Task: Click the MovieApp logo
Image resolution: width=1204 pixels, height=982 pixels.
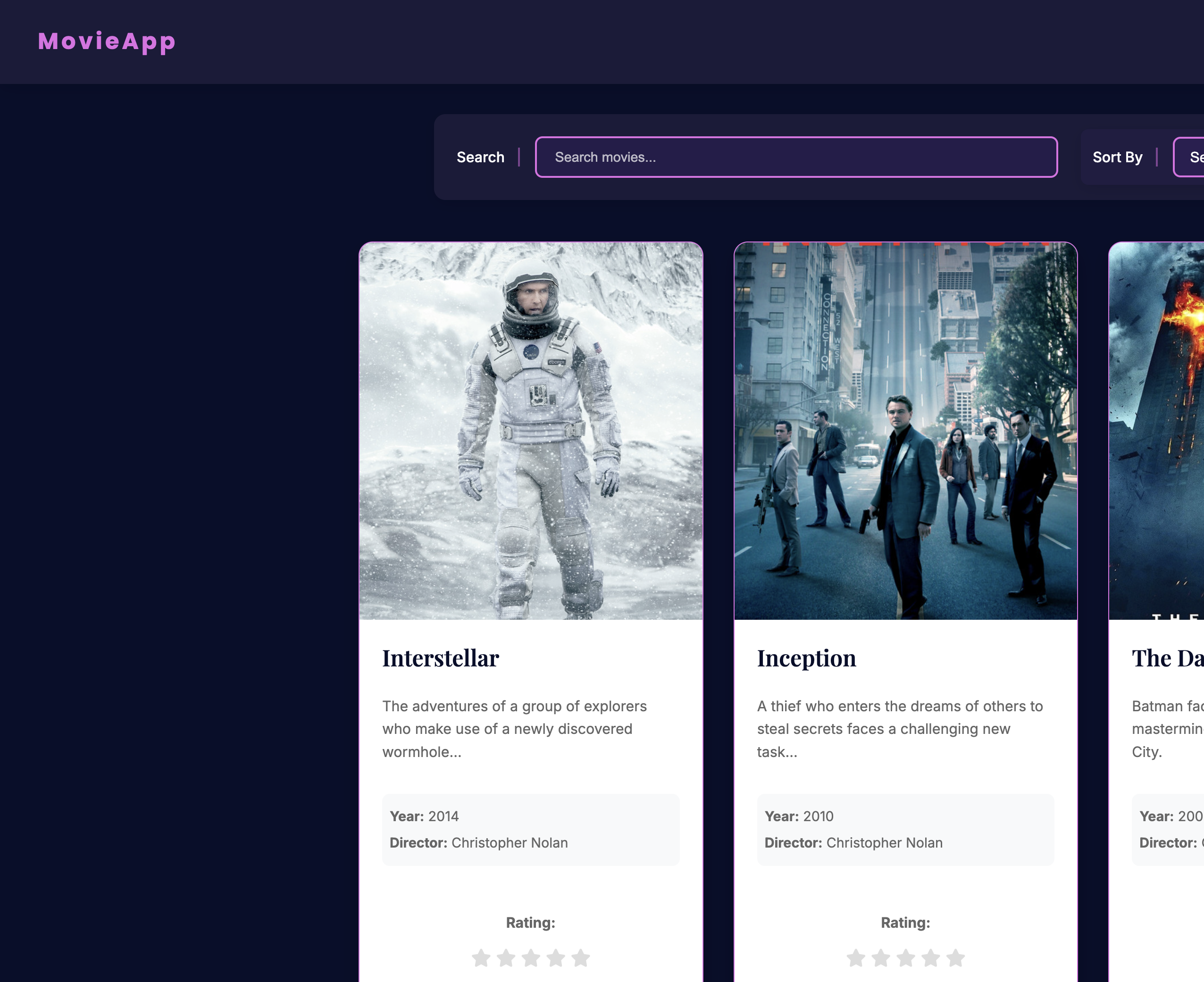Action: pyautogui.click(x=107, y=42)
